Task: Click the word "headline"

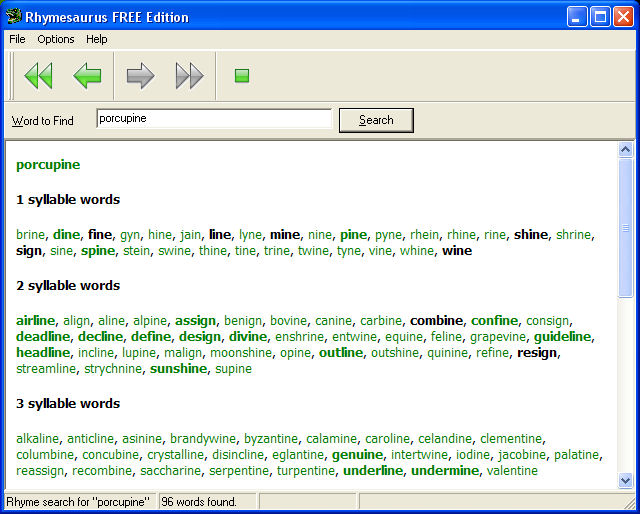Action: click(x=43, y=353)
